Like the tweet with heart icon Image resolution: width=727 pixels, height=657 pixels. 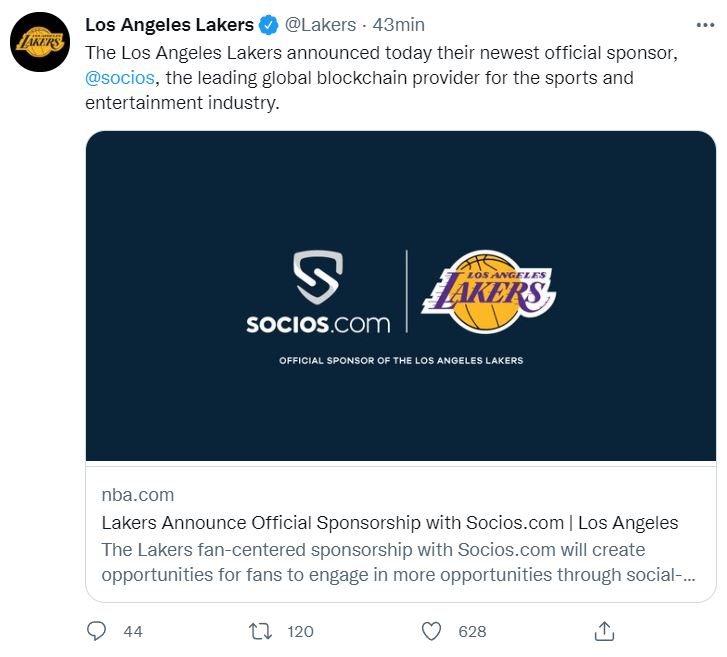(431, 631)
